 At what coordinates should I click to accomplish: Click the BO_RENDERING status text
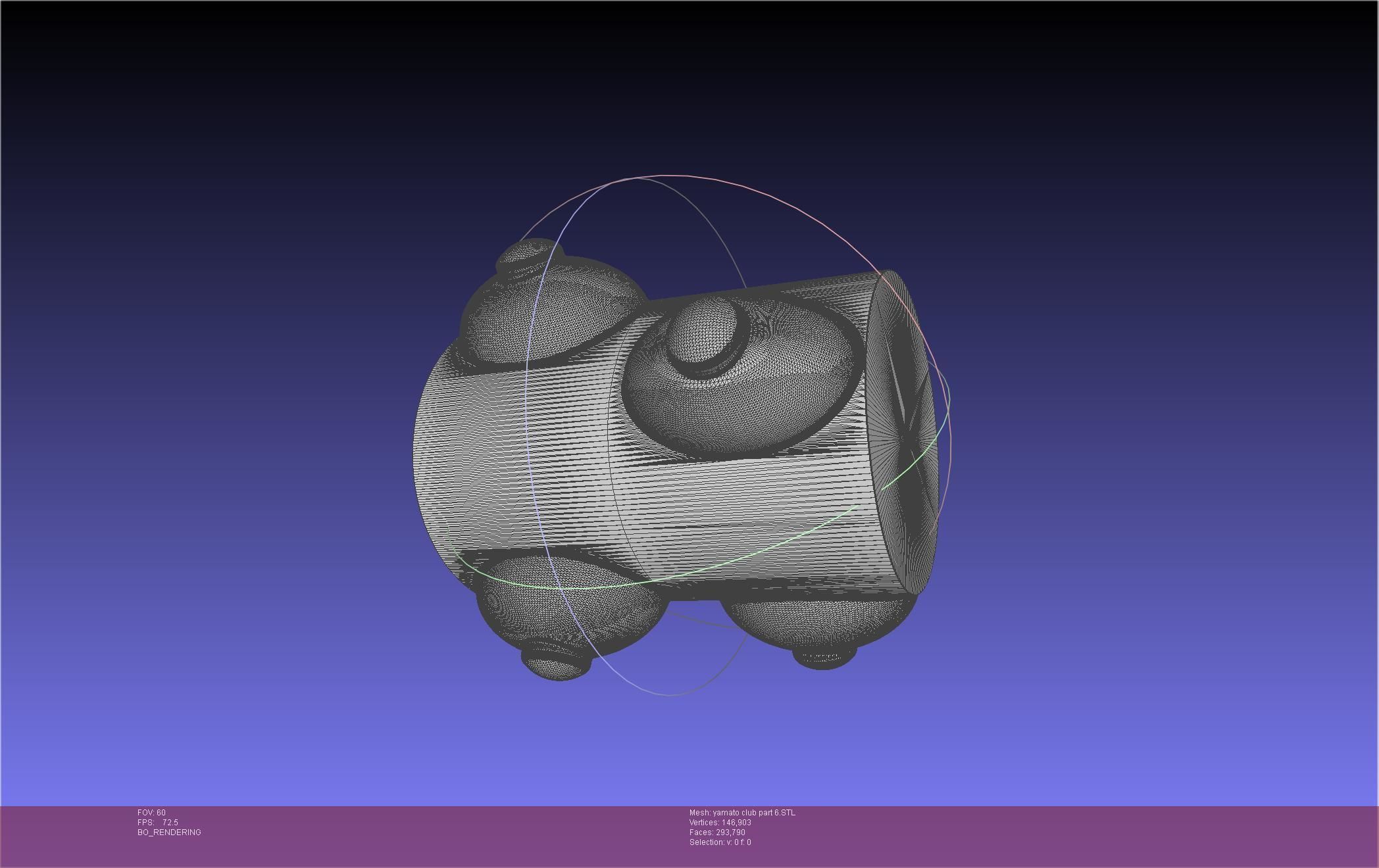(169, 832)
